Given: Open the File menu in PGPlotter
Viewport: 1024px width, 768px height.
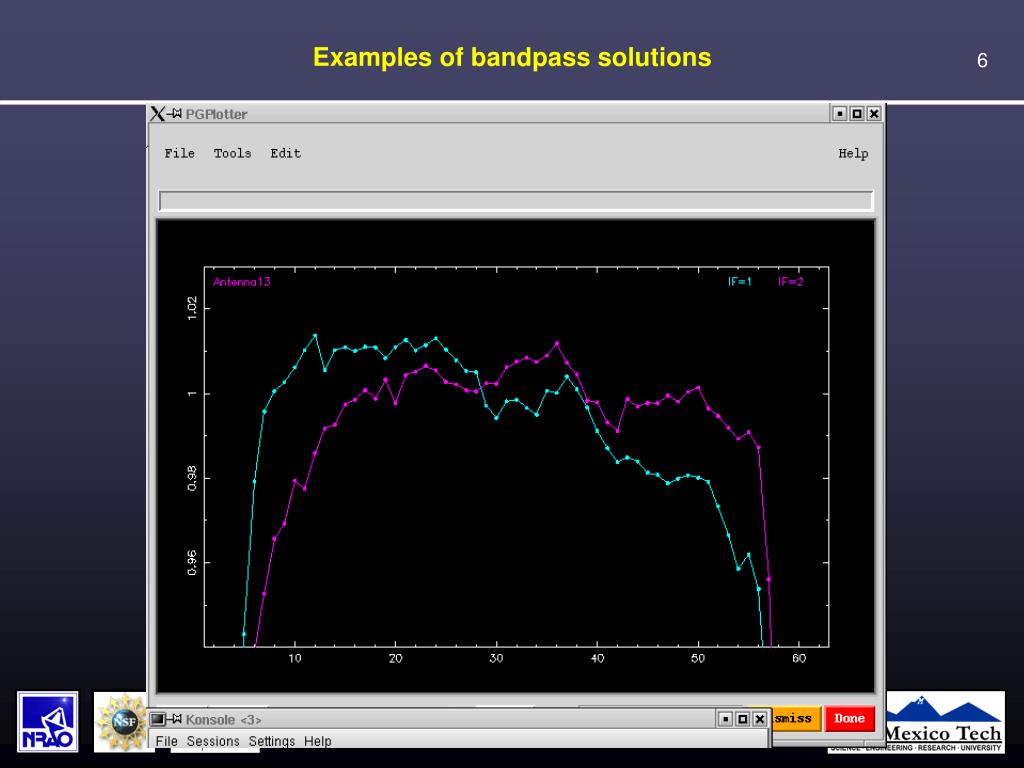Looking at the screenshot, I should (180, 153).
